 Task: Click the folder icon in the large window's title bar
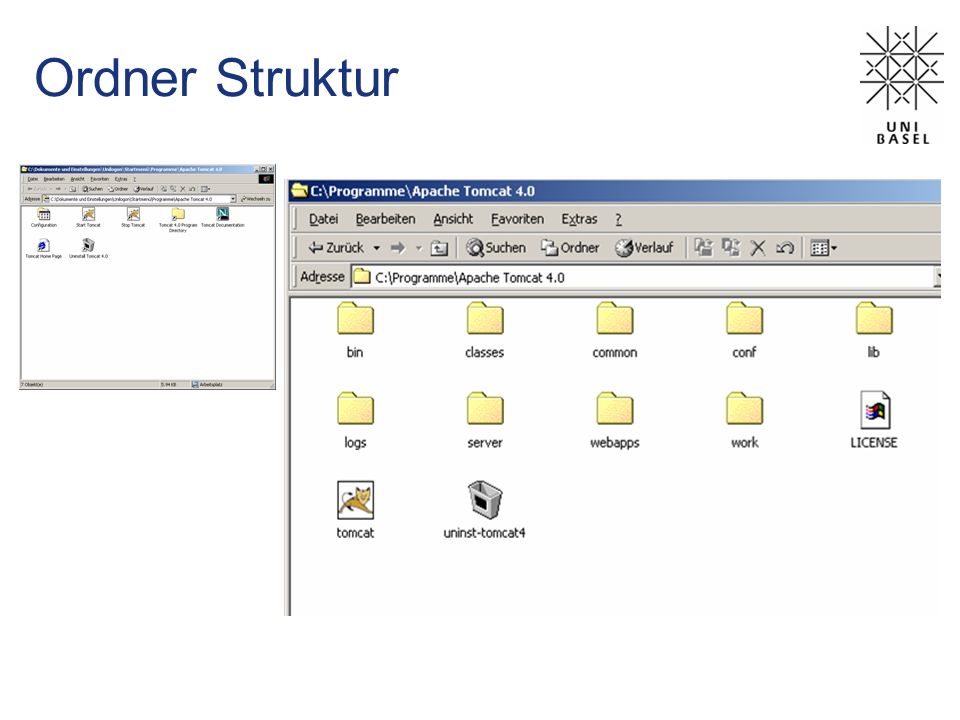[299, 191]
